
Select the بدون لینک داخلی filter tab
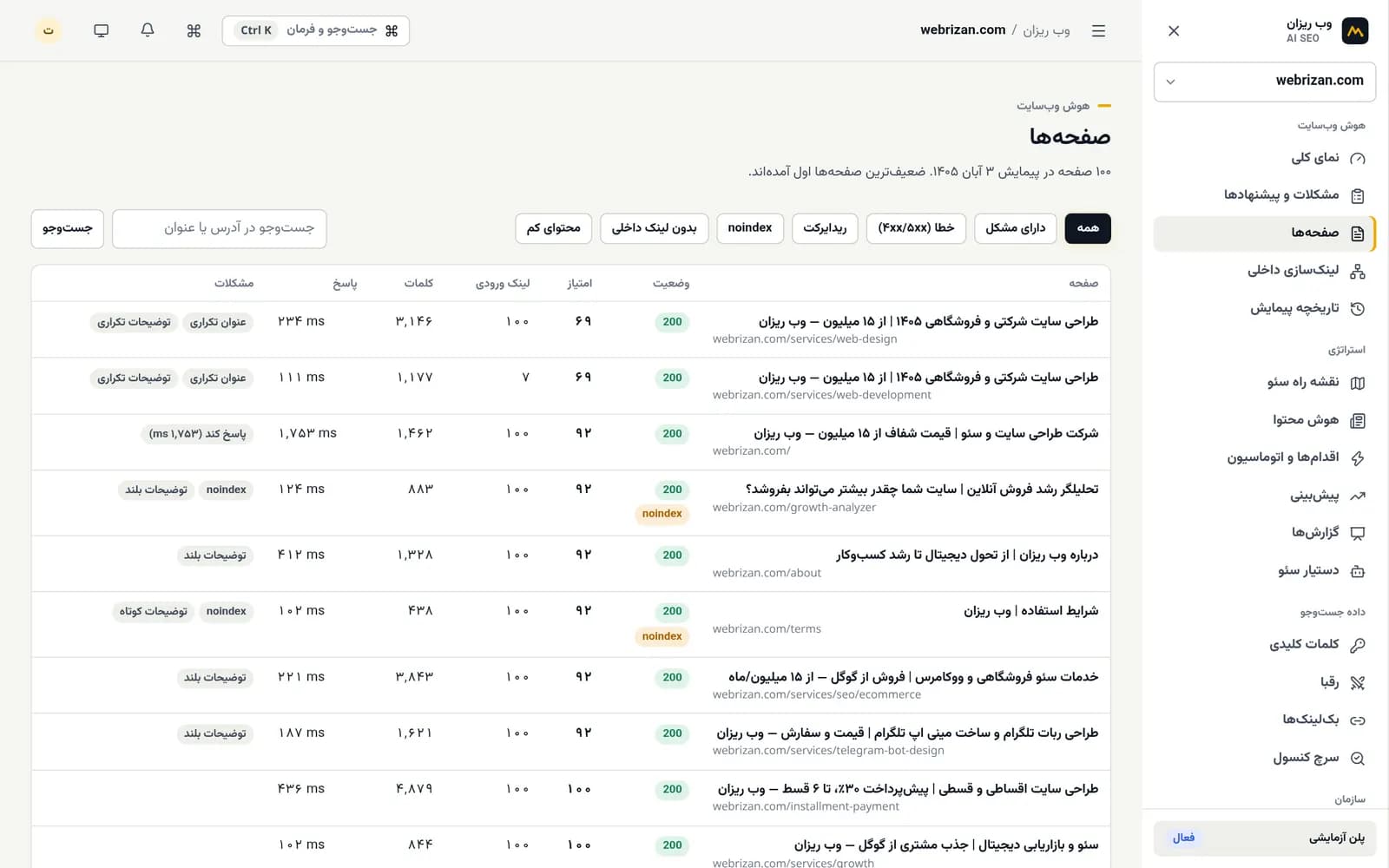[x=655, y=228]
